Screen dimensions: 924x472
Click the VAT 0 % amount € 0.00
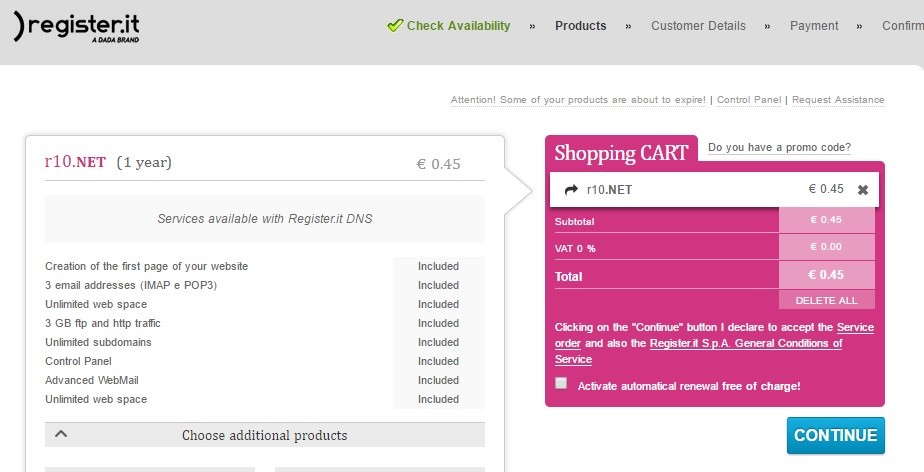click(826, 247)
